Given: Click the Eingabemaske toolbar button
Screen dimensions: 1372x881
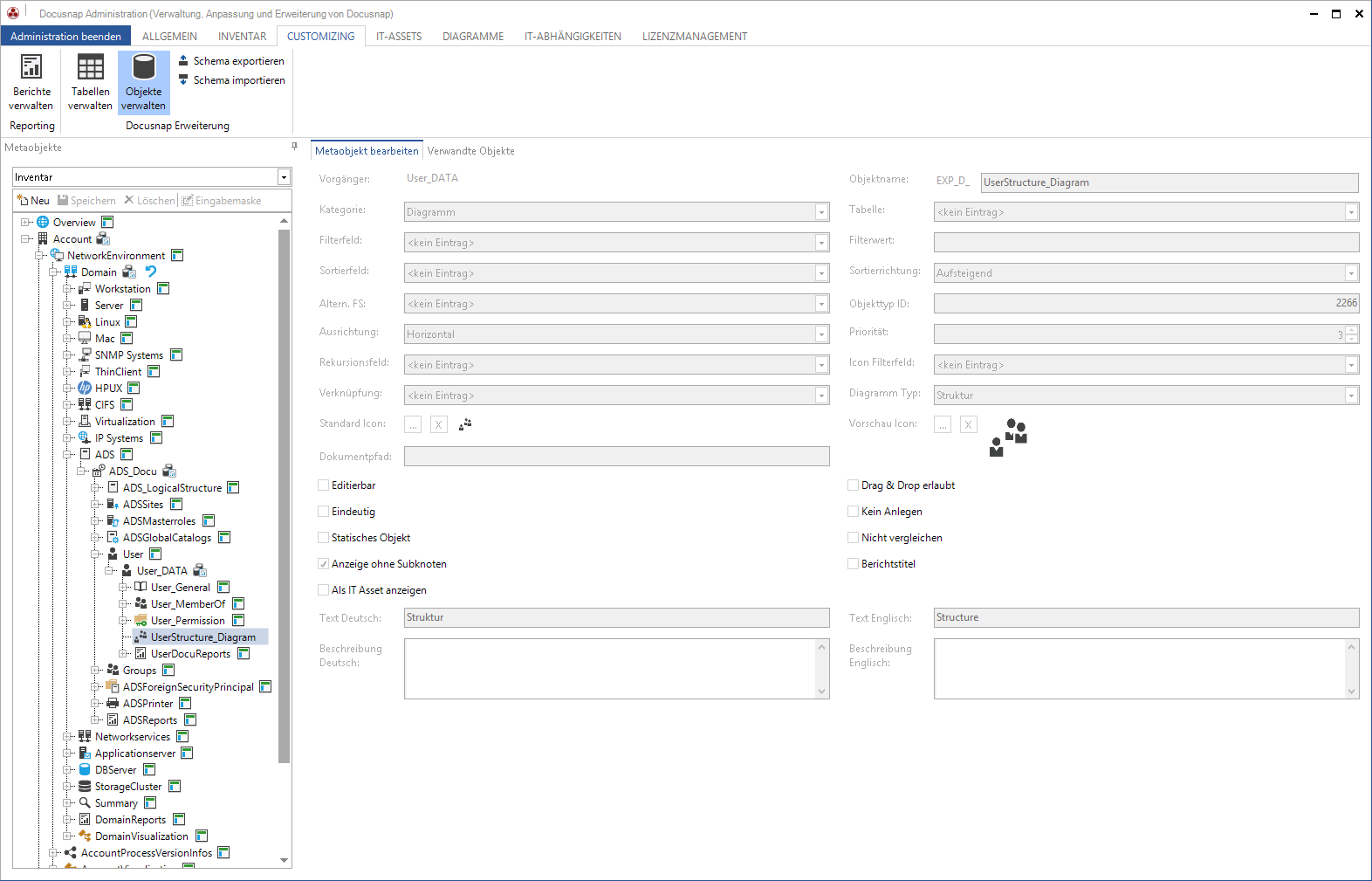Looking at the screenshot, I should tap(221, 201).
